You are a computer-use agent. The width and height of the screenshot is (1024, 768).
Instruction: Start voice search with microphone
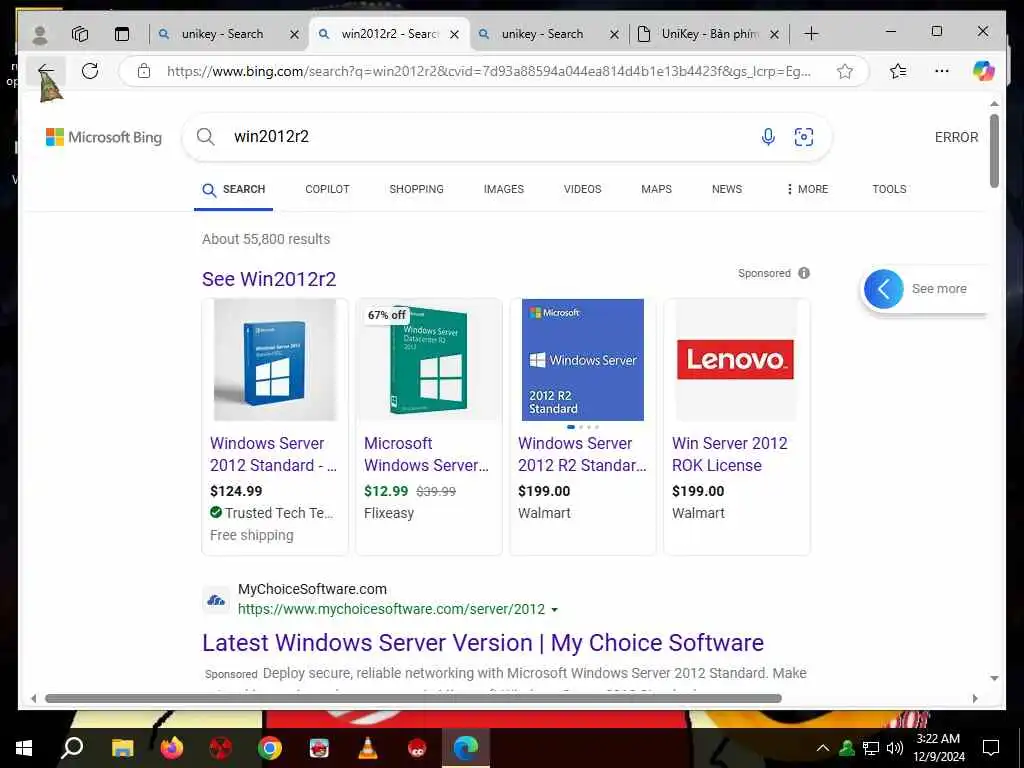point(768,136)
